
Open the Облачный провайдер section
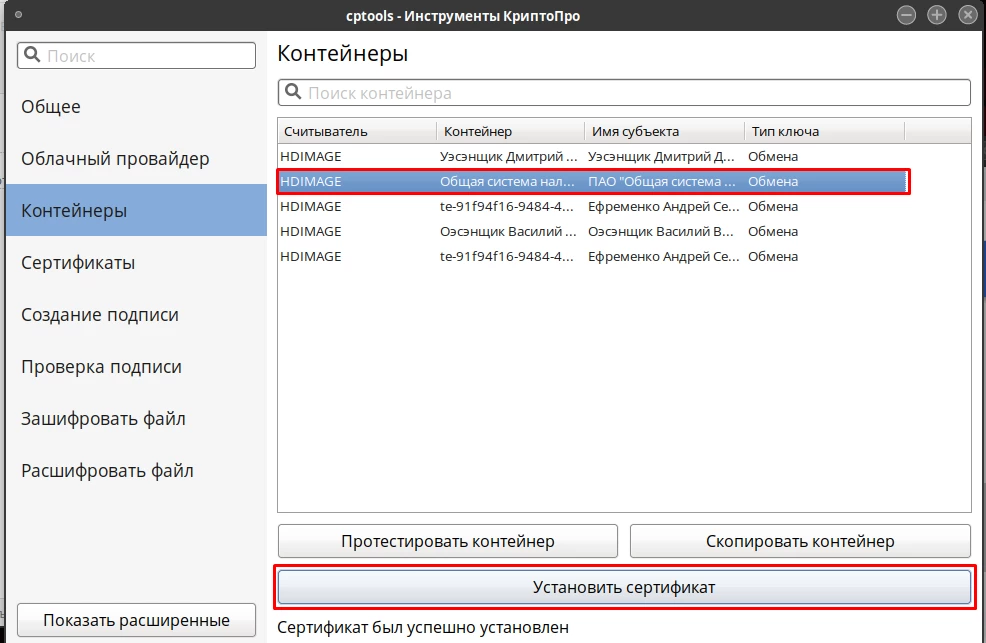[x=136, y=158]
